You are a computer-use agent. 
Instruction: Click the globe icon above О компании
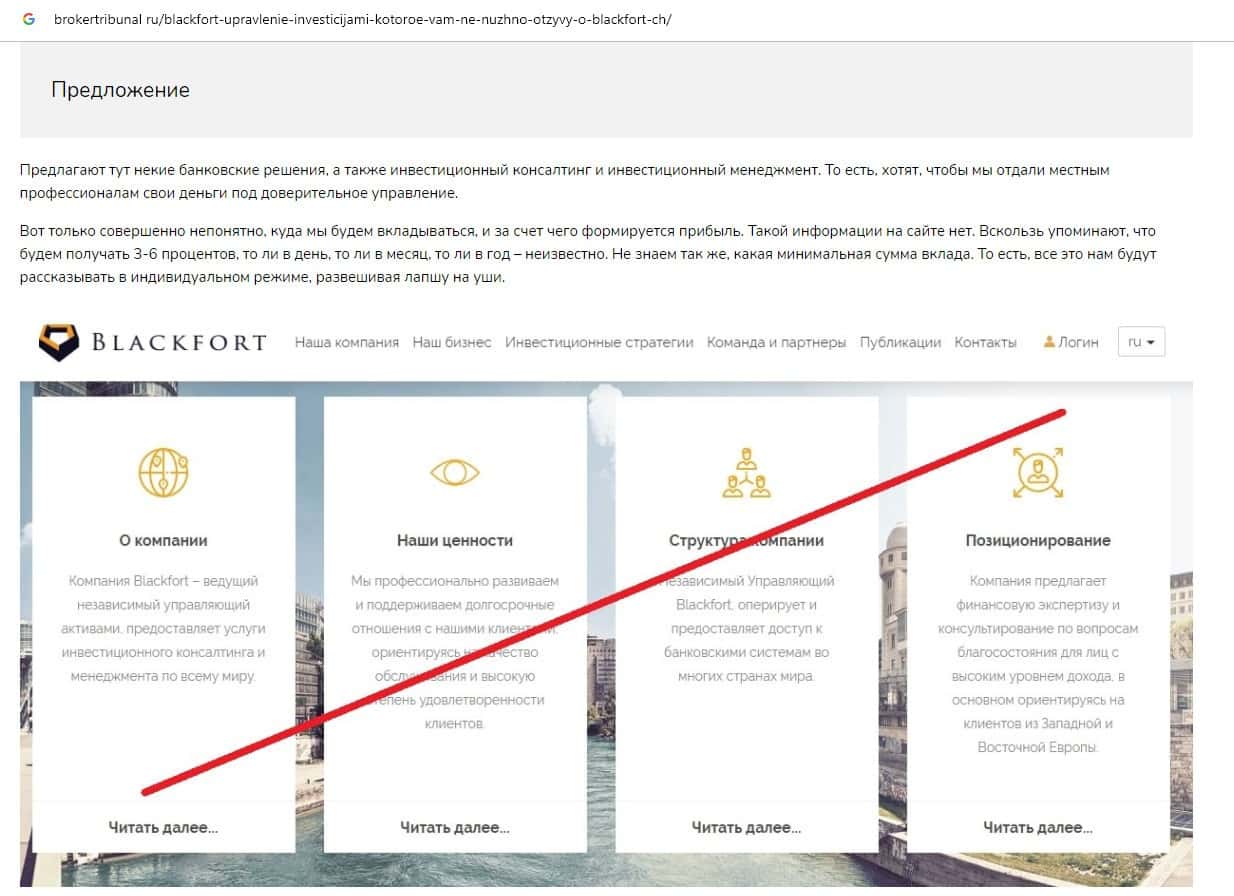[x=163, y=472]
